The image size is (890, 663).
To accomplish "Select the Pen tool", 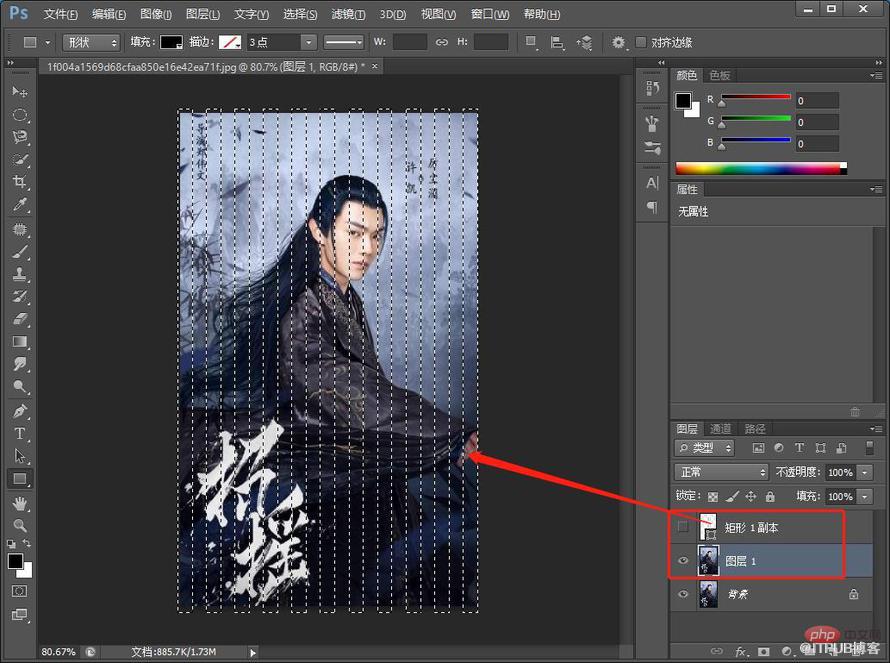I will pyautogui.click(x=19, y=411).
